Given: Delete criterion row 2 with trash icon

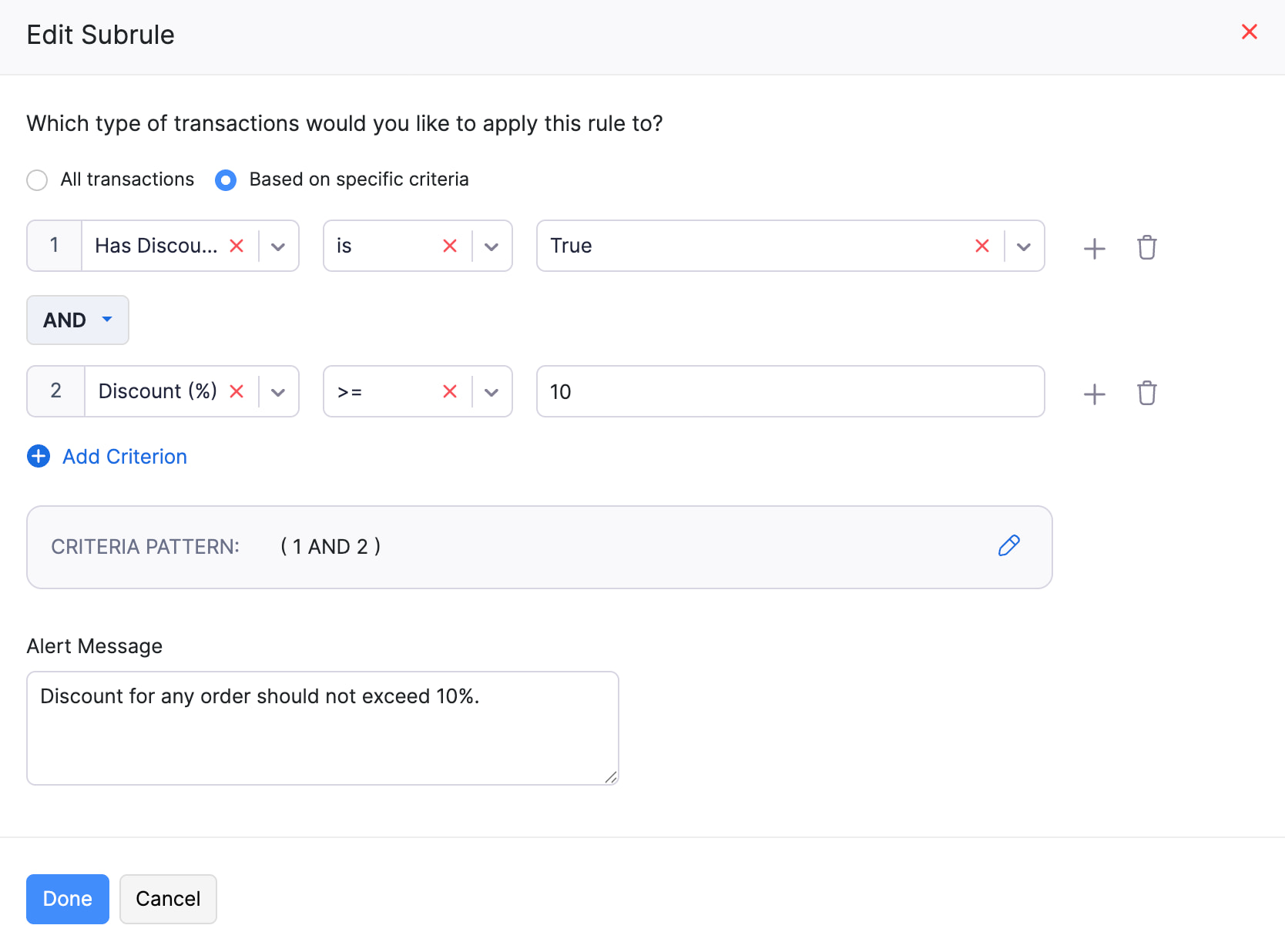Looking at the screenshot, I should [x=1147, y=393].
